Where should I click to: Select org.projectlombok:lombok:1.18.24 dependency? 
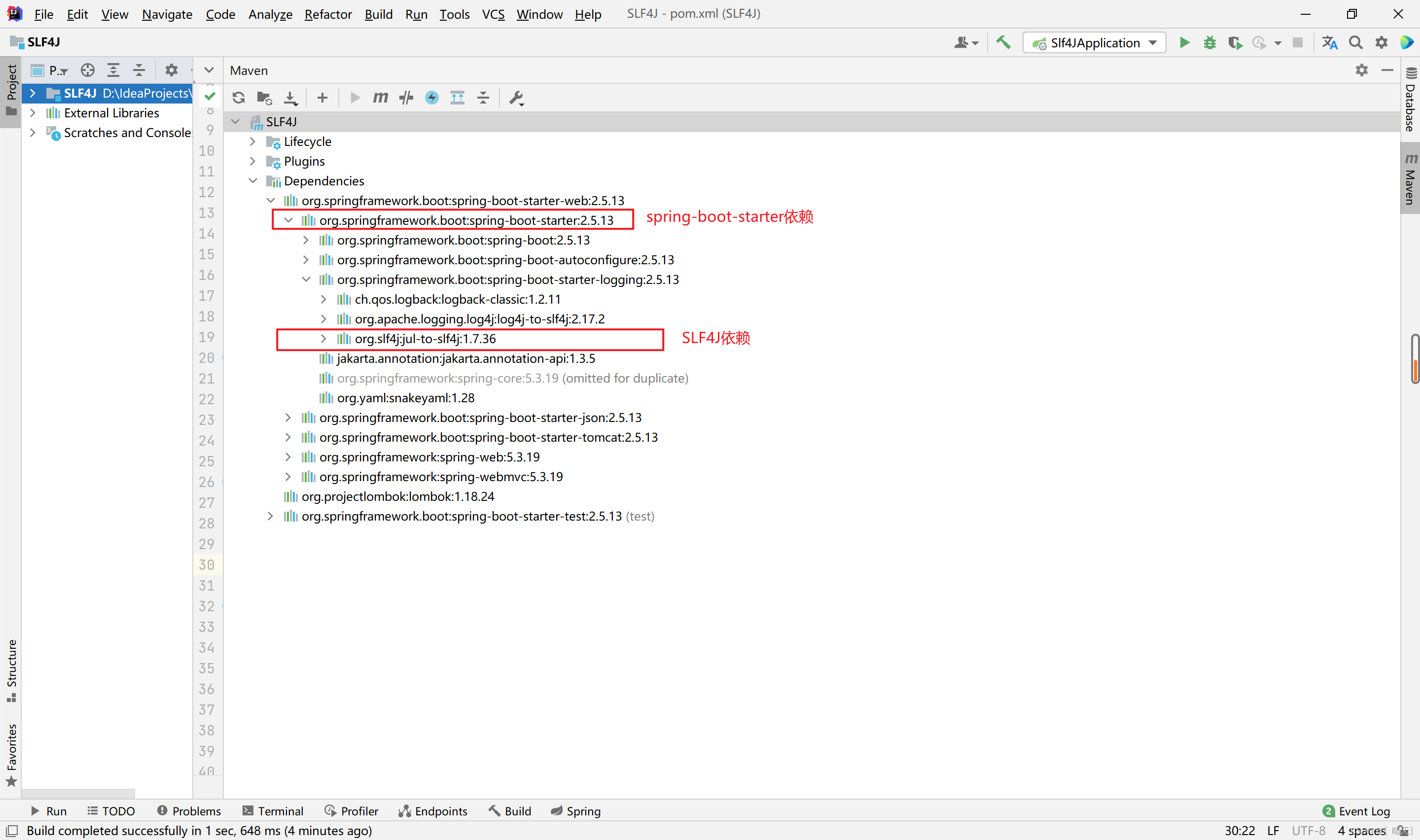398,496
